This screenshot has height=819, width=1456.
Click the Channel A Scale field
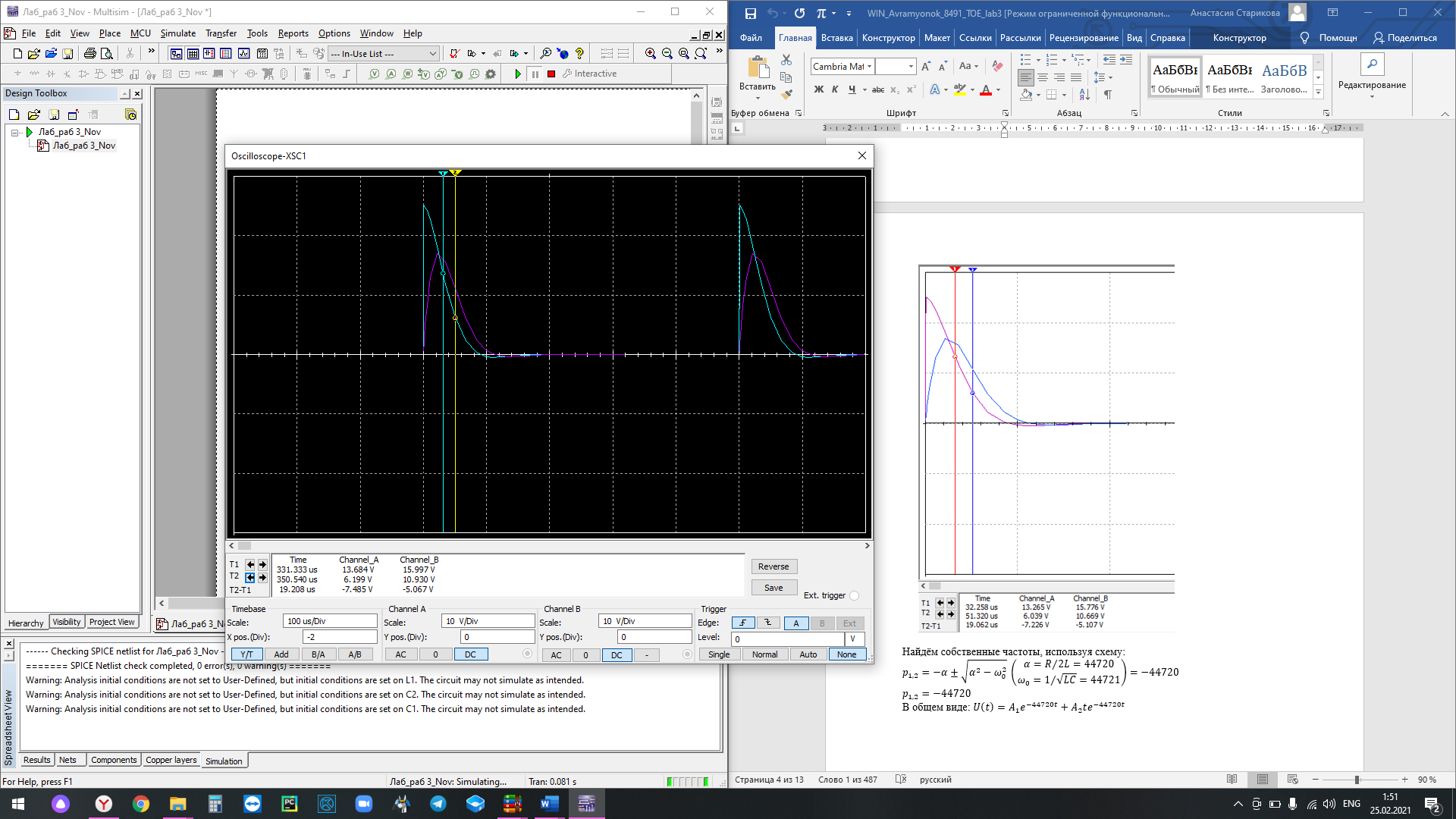coord(488,621)
